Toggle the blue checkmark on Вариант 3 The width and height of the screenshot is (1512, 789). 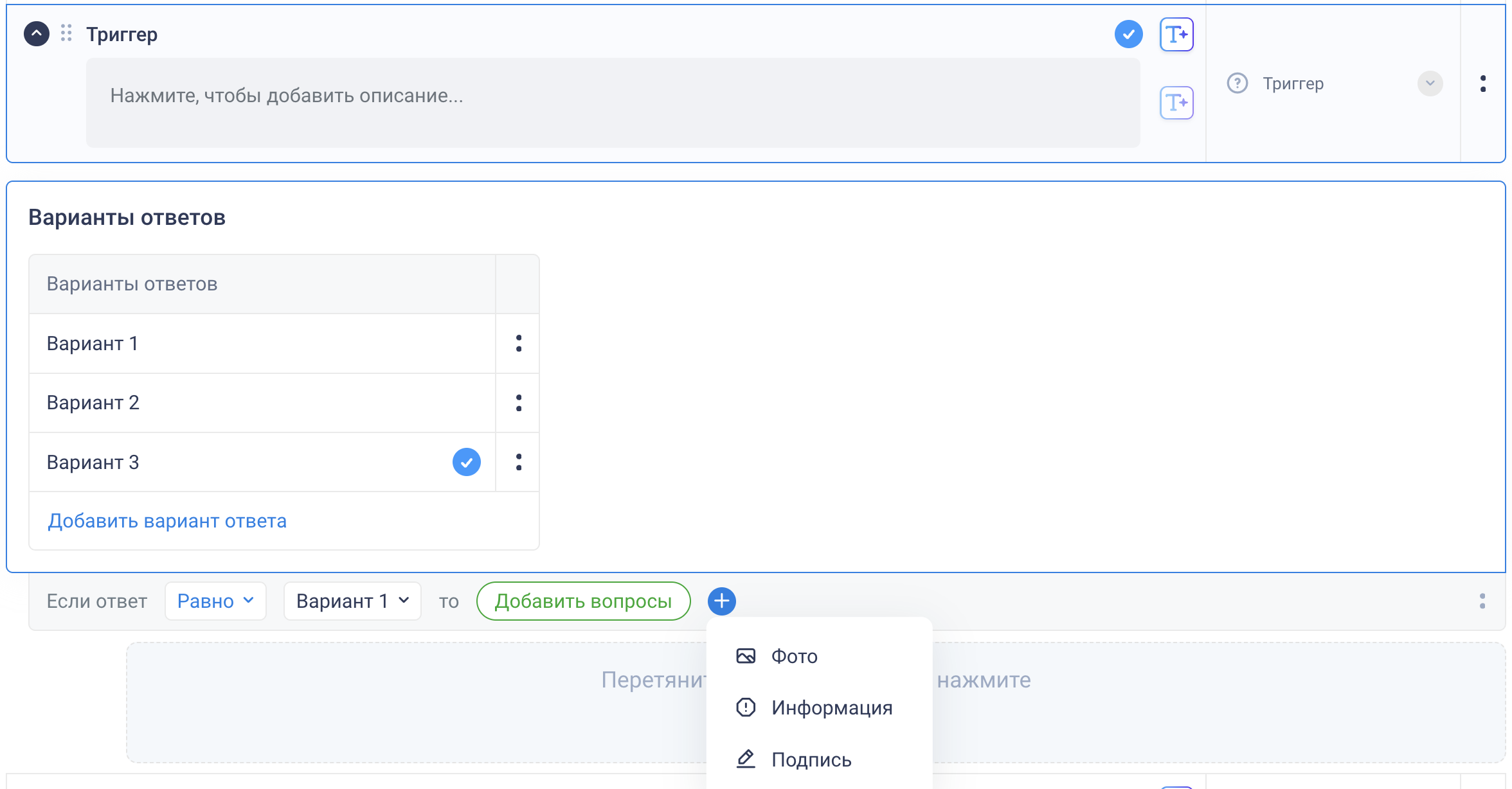click(466, 462)
